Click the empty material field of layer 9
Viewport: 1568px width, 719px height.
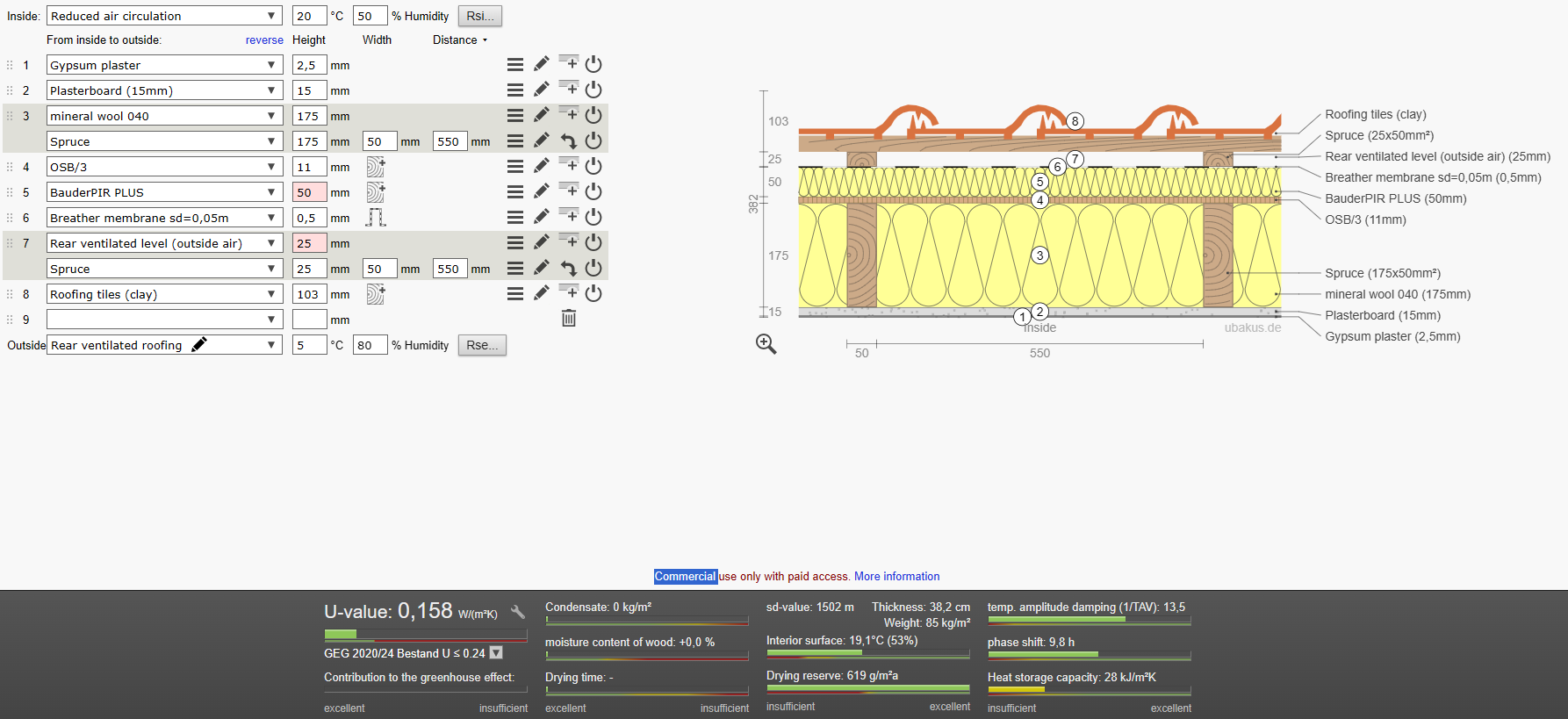coord(164,320)
